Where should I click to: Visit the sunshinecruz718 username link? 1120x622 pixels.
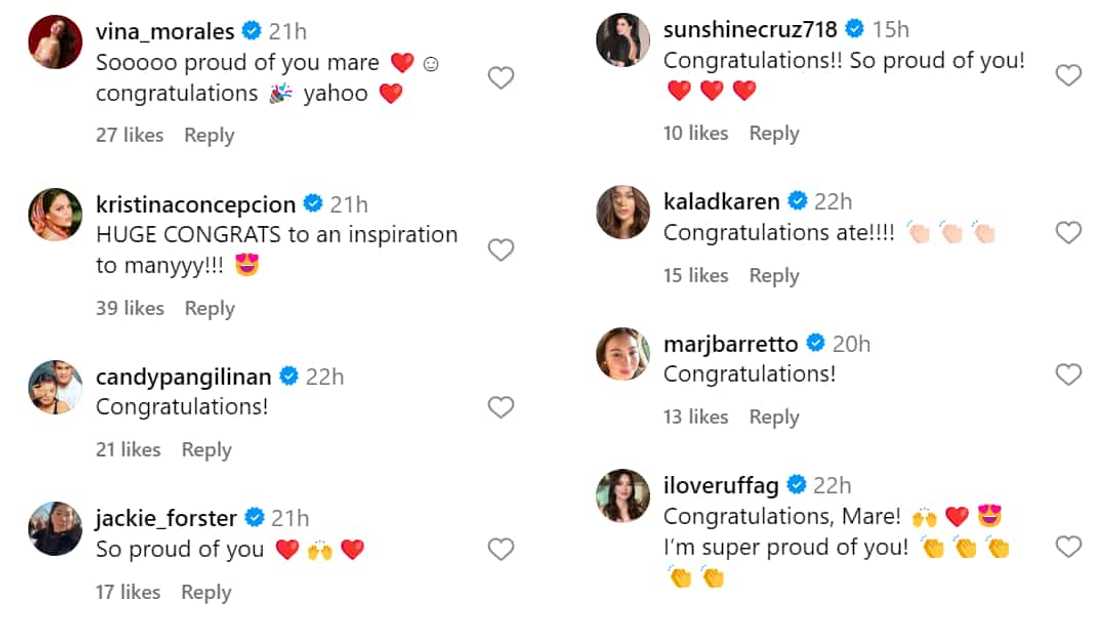pyautogui.click(x=750, y=30)
